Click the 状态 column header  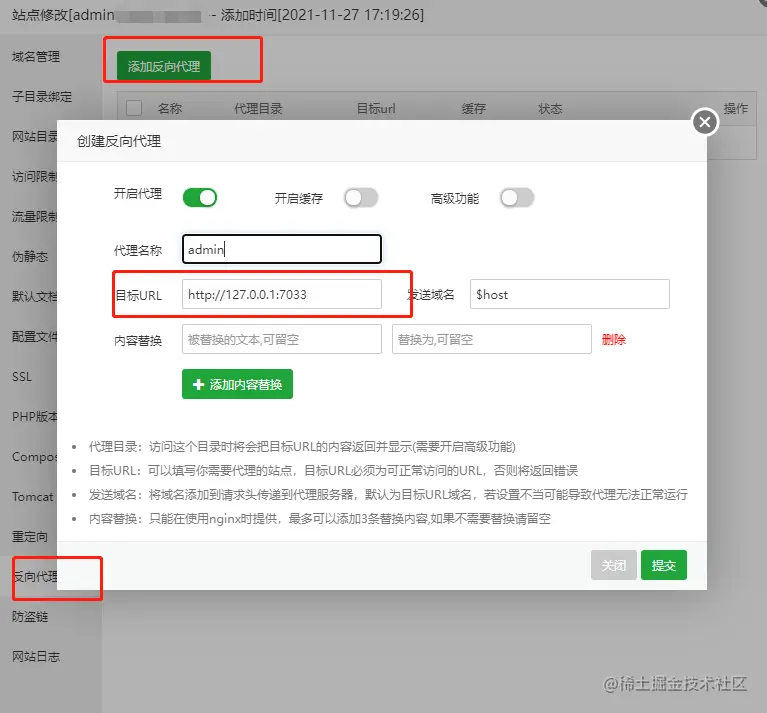(550, 108)
